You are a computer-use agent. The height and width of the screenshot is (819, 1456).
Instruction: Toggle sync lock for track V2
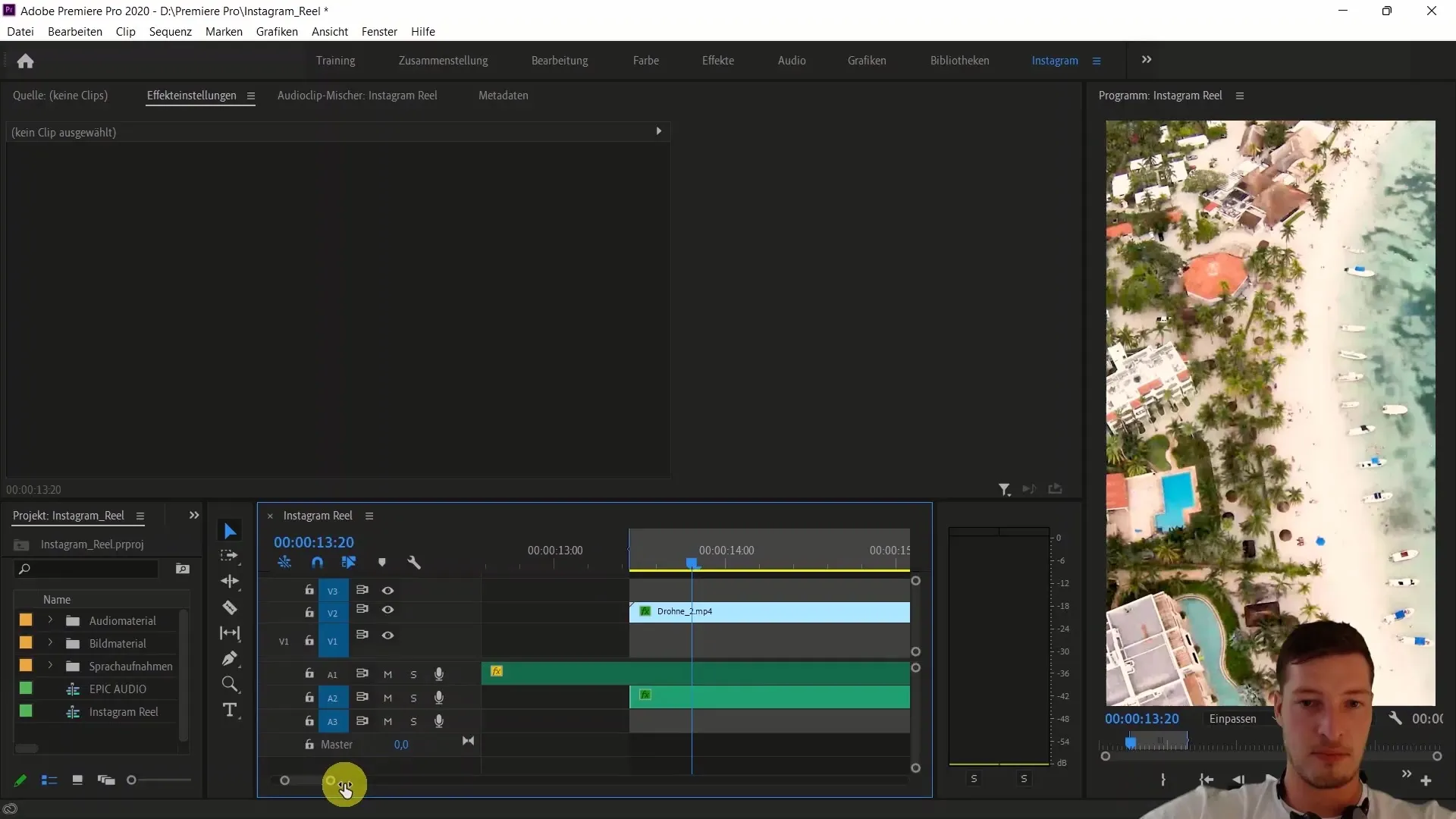(362, 610)
